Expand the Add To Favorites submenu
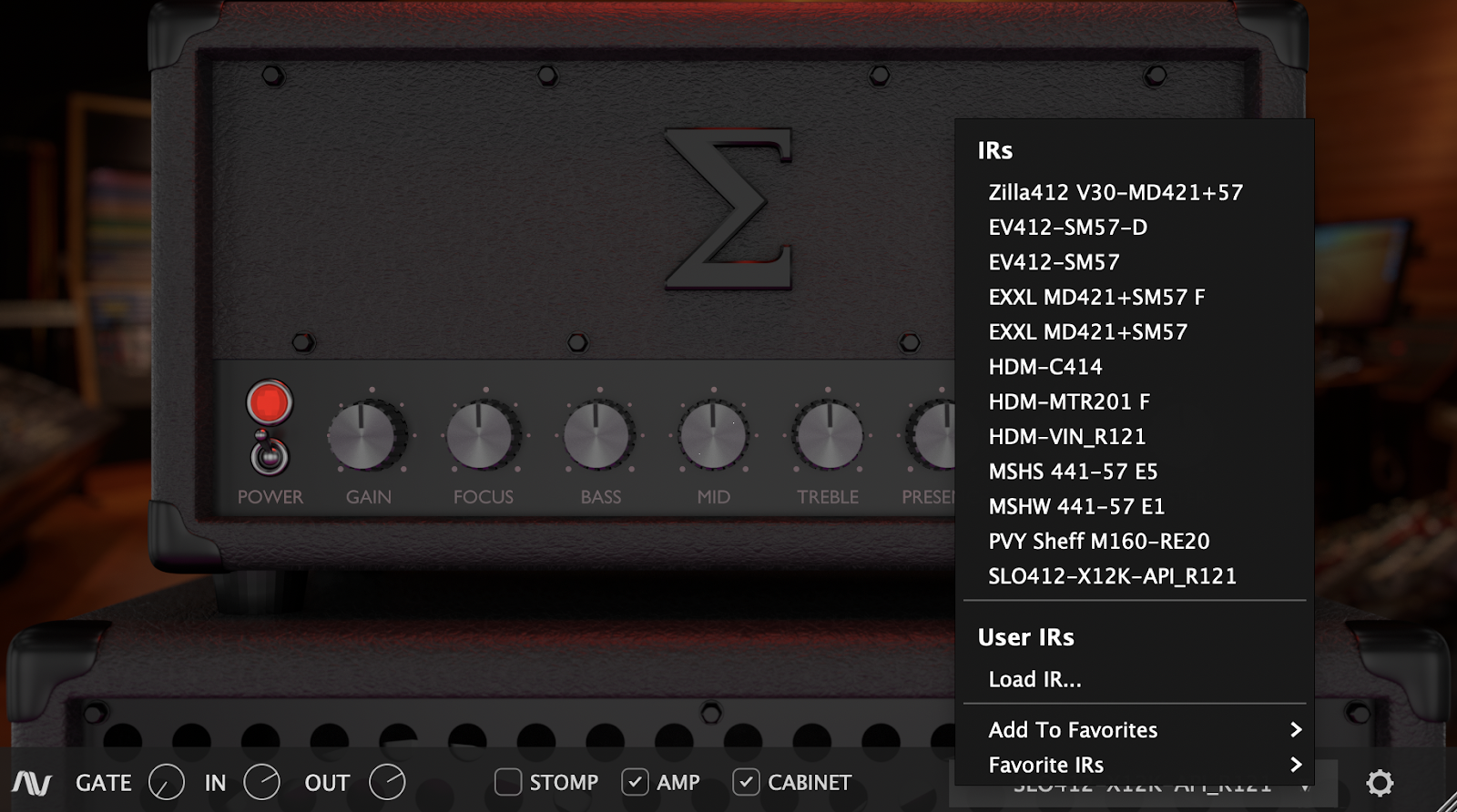Viewport: 1457px width, 812px height. [x=1134, y=730]
